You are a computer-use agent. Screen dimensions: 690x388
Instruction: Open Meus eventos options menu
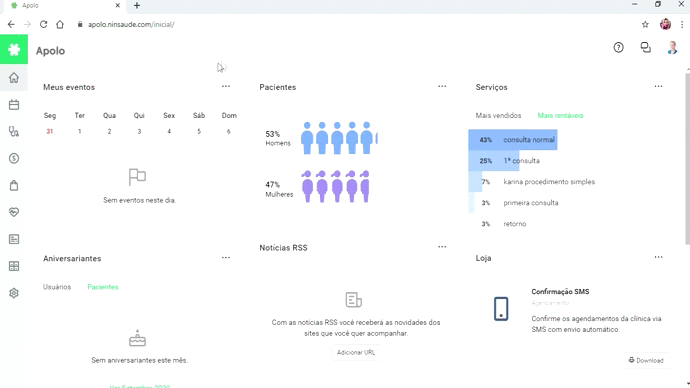point(226,86)
